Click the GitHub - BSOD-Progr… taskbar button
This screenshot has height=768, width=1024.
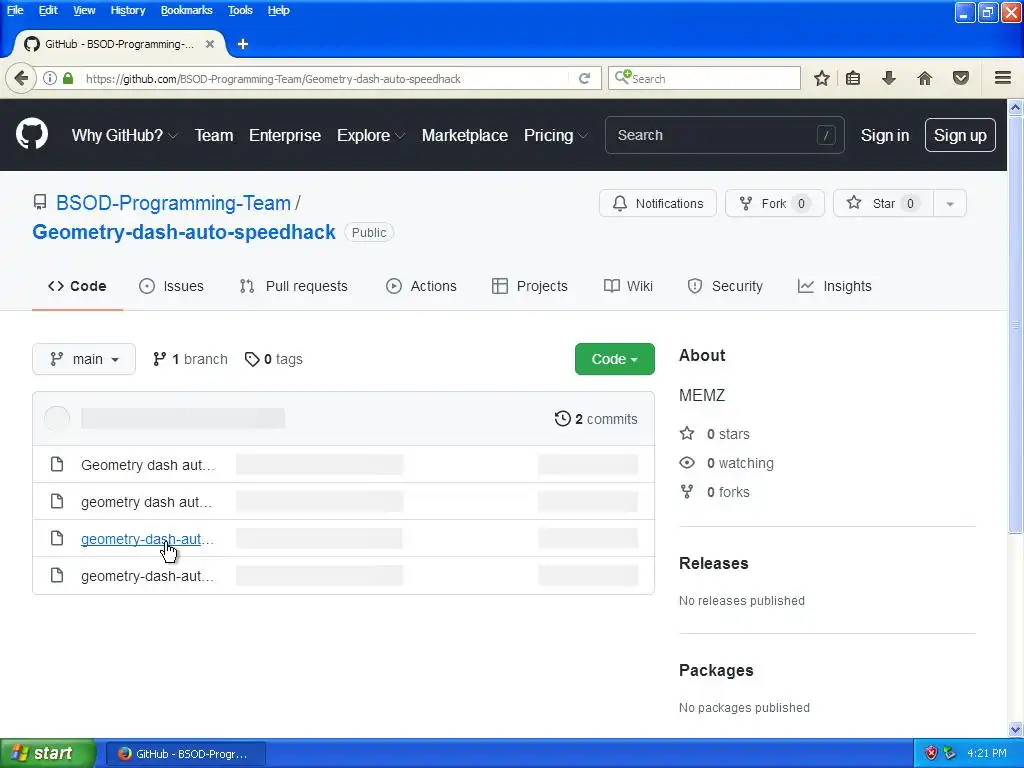pos(185,754)
